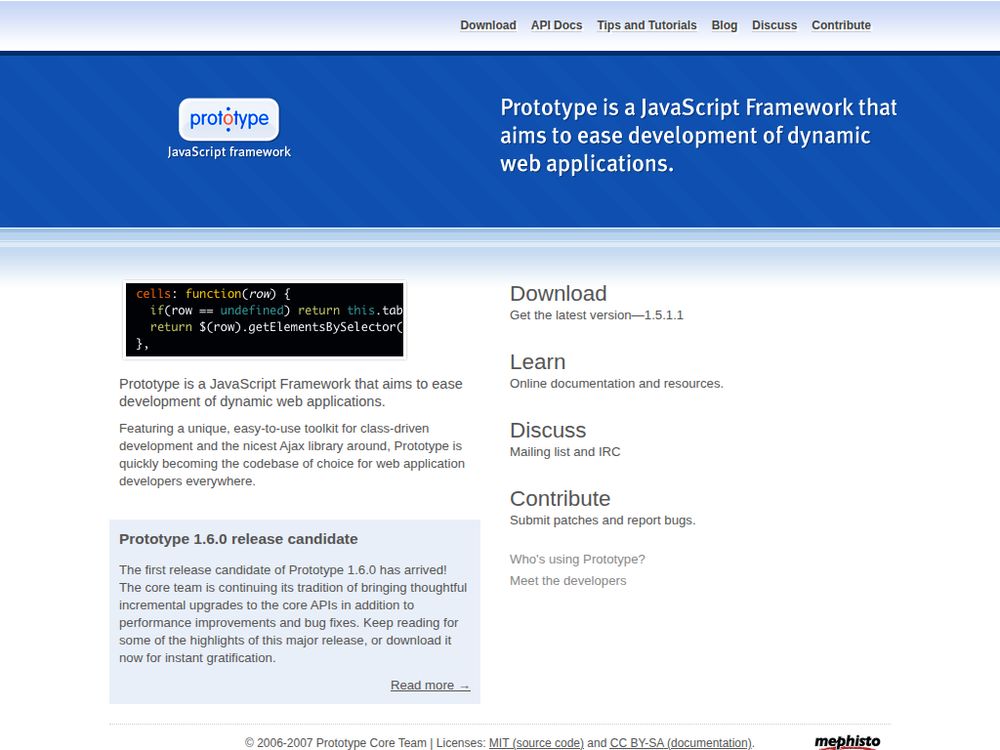This screenshot has height=750, width=1000.
Task: Open the Contribute heading in sidebar
Action: click(x=560, y=498)
